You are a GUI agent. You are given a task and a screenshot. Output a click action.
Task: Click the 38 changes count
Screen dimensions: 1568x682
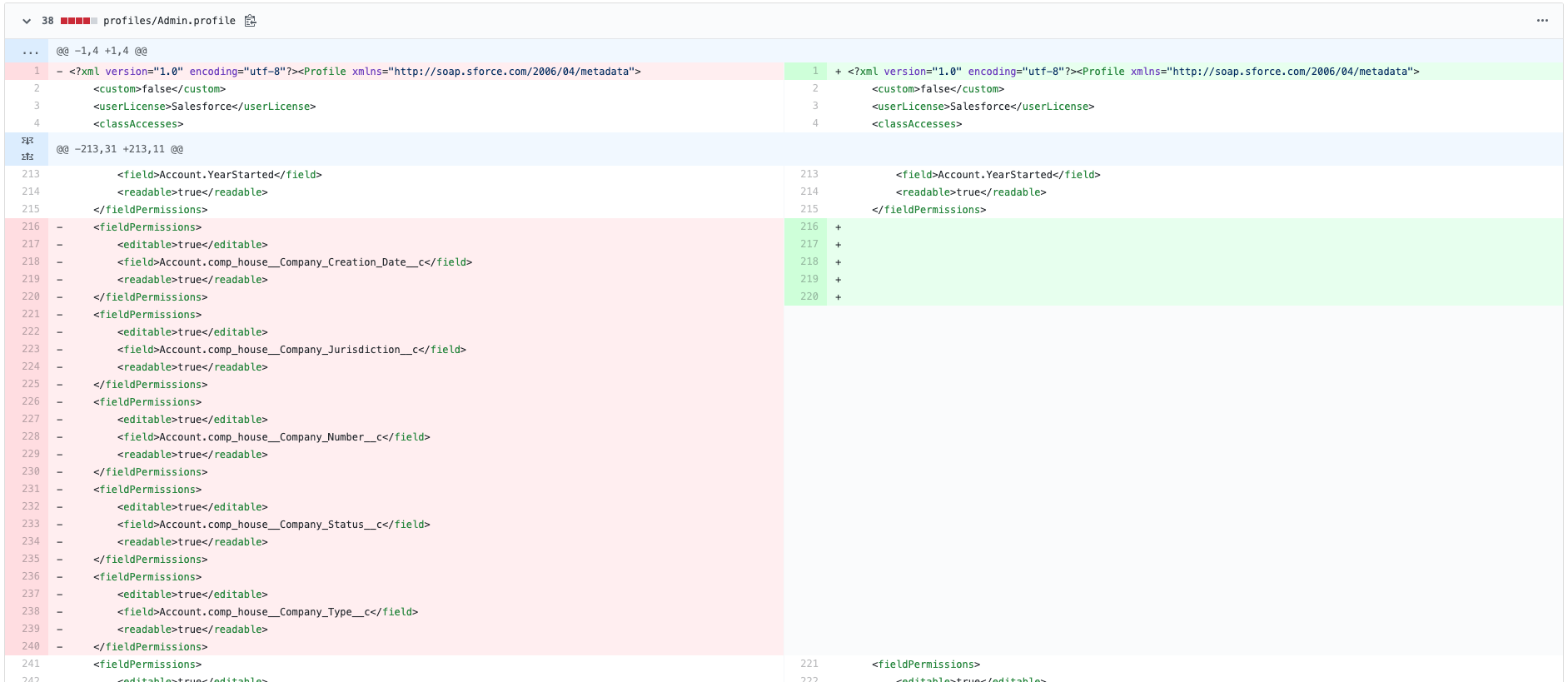coord(47,21)
